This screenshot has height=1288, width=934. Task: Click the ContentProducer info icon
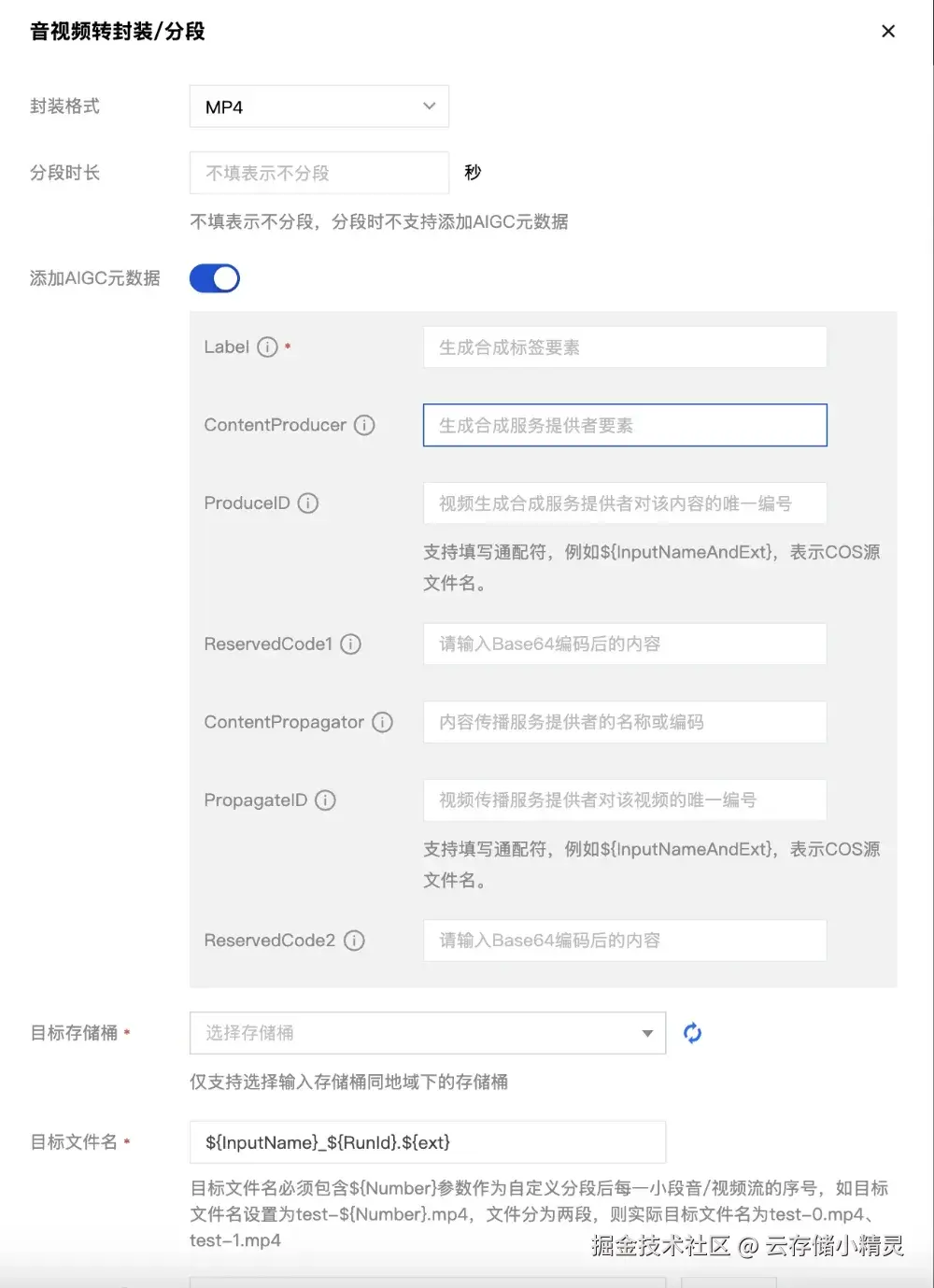364,425
